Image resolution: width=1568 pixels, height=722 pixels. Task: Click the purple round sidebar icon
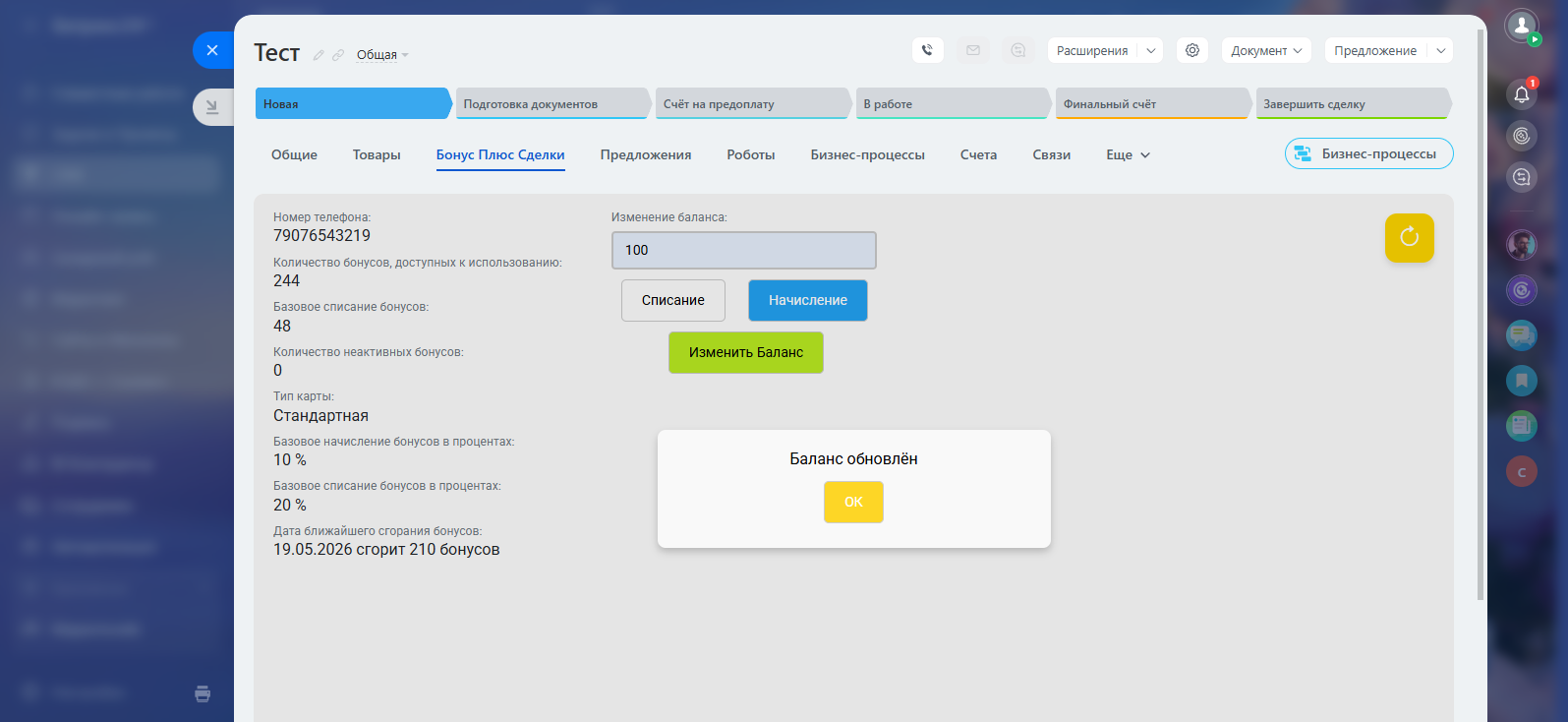tap(1522, 289)
